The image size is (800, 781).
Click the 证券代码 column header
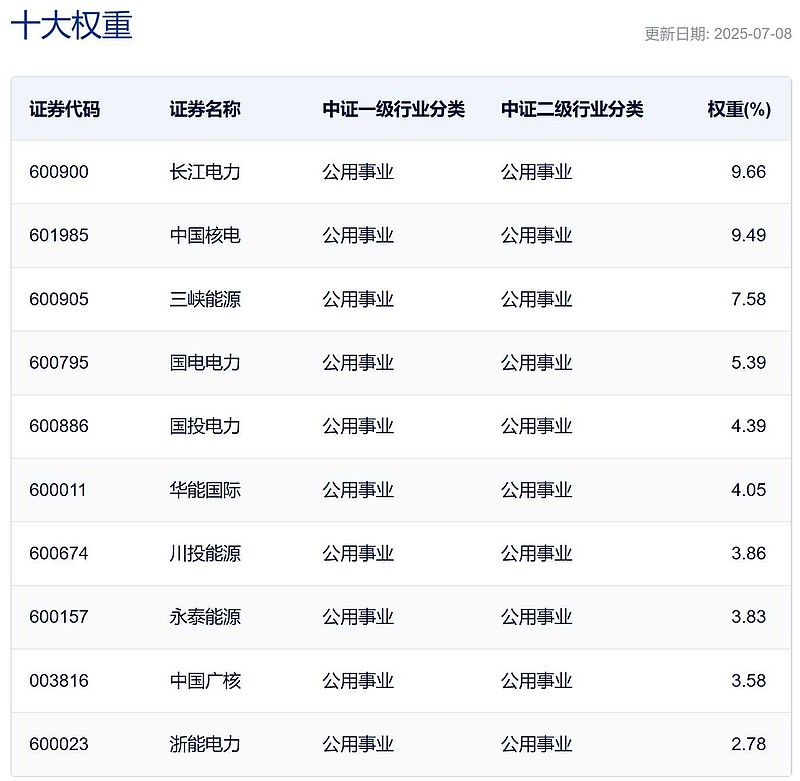point(64,109)
